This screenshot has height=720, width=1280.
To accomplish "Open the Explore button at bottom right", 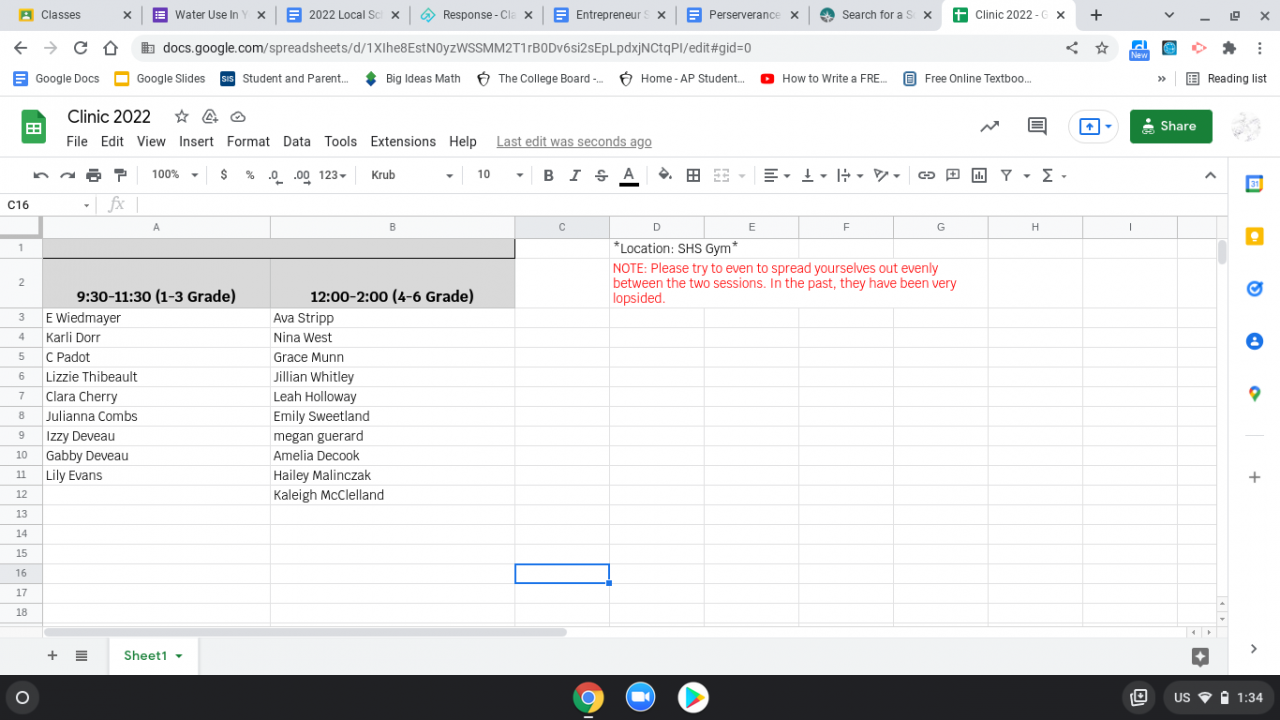I will (x=1201, y=657).
